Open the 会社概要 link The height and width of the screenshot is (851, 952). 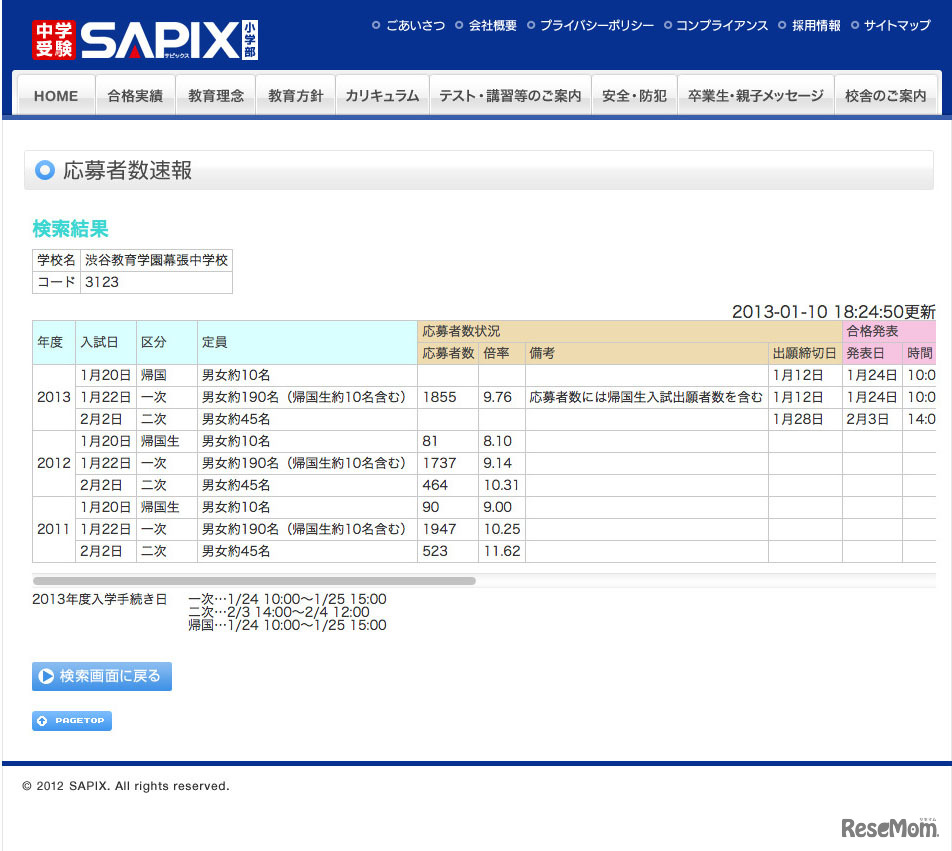click(492, 26)
